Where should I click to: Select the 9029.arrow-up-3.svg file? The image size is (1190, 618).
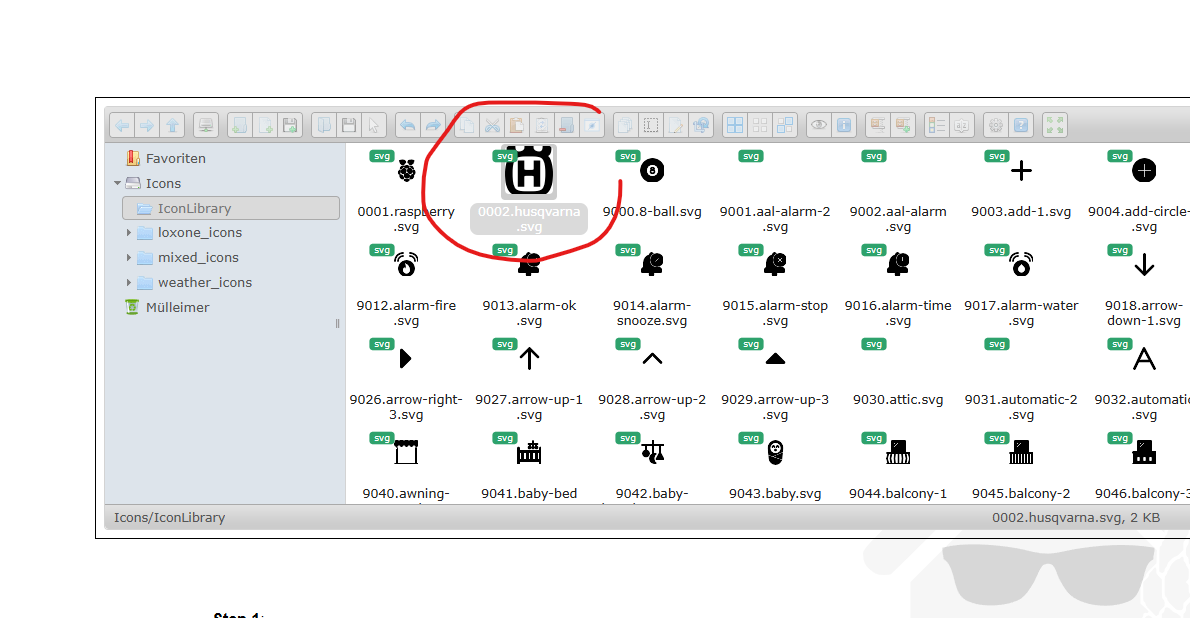pos(775,380)
